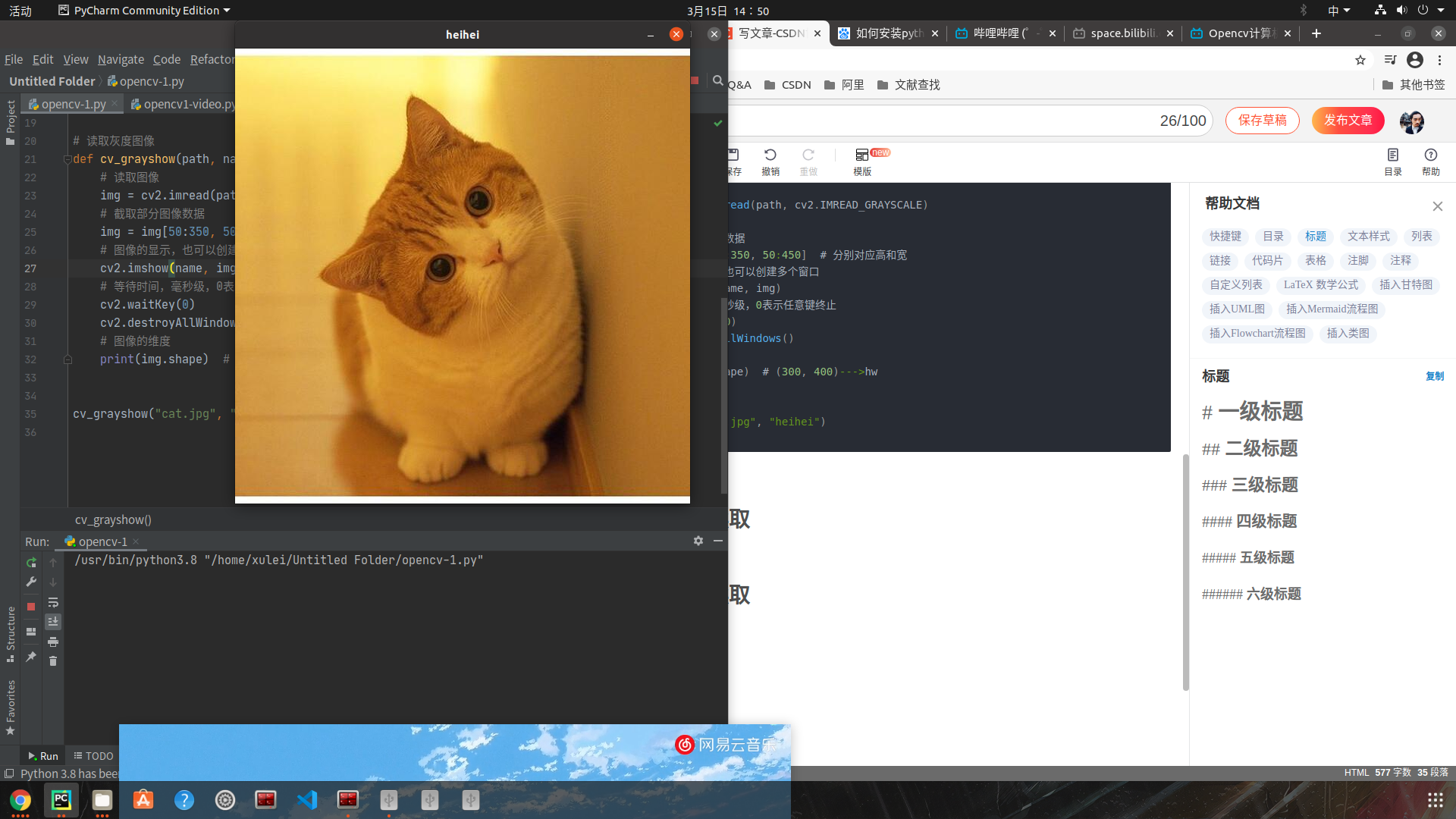The image size is (1456, 819).
Task: Switch to opencv1-video.py editor tab
Action: tap(182, 104)
